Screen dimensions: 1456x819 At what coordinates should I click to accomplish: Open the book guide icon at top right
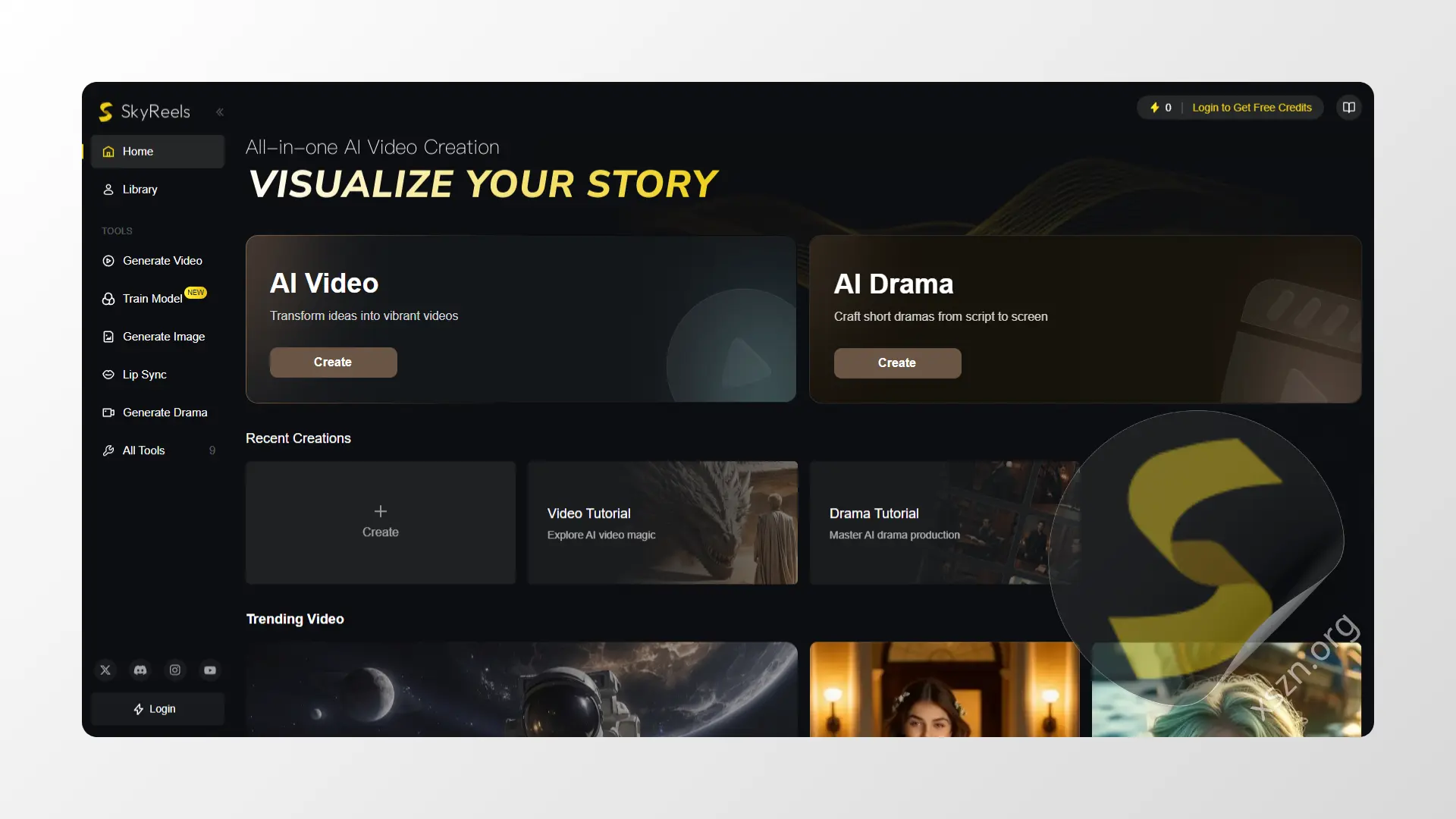click(1349, 108)
